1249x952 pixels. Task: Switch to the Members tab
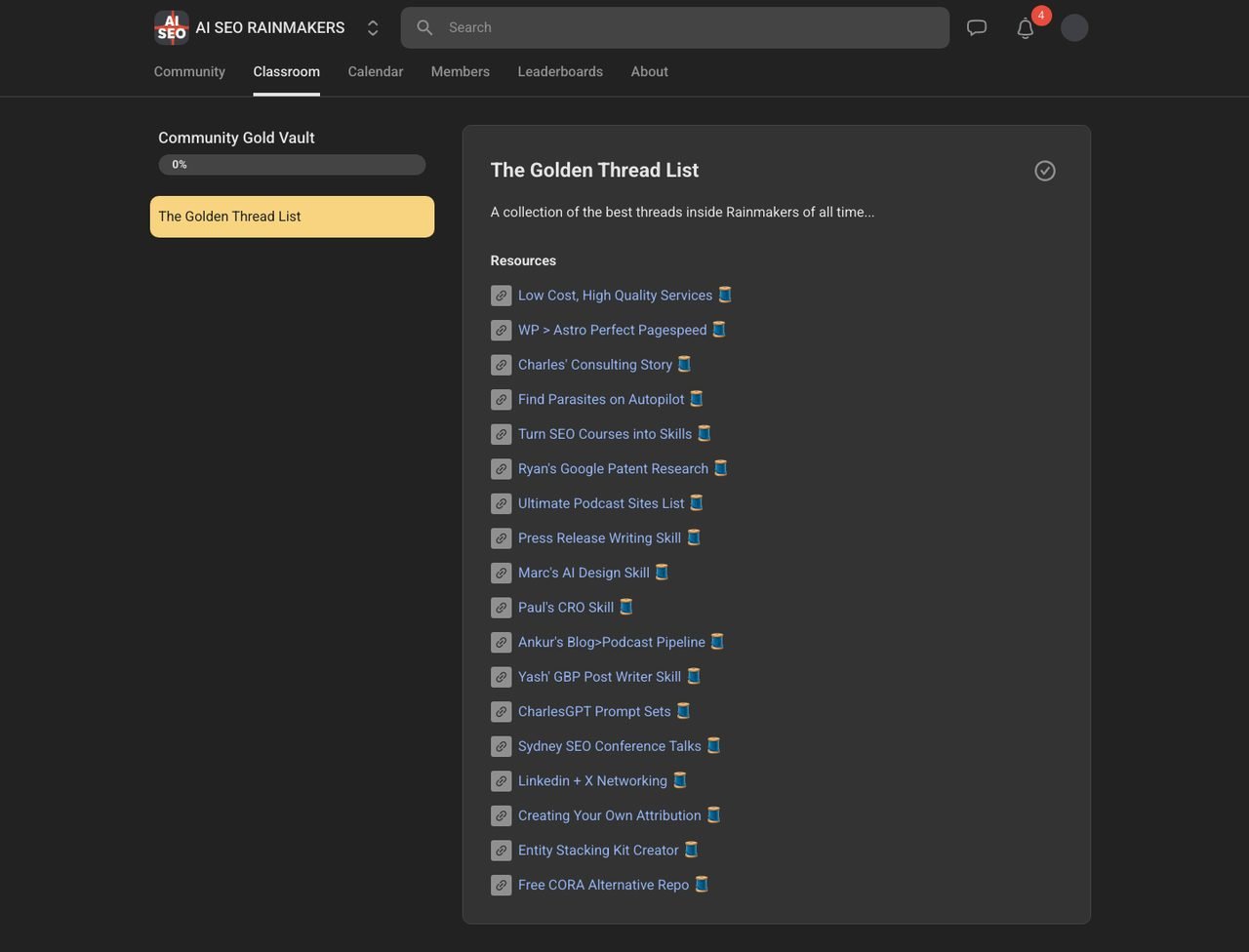point(461,71)
